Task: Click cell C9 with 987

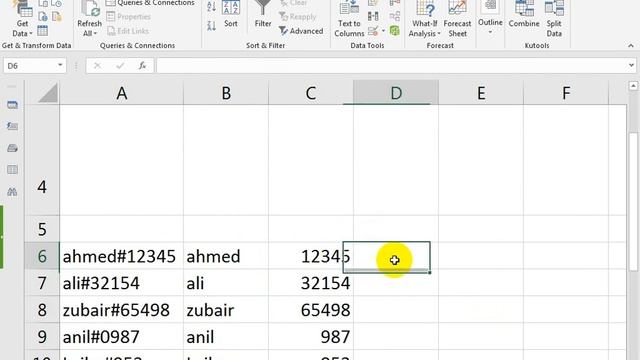Action: pos(311,337)
